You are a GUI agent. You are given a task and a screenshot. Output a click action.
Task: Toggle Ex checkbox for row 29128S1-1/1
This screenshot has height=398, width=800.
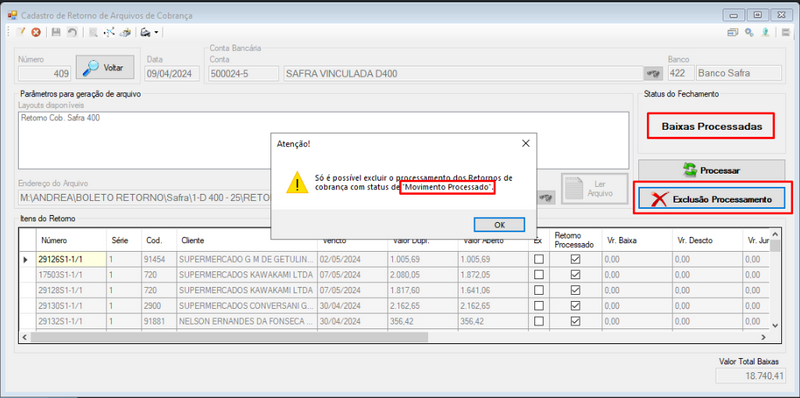pos(538,290)
